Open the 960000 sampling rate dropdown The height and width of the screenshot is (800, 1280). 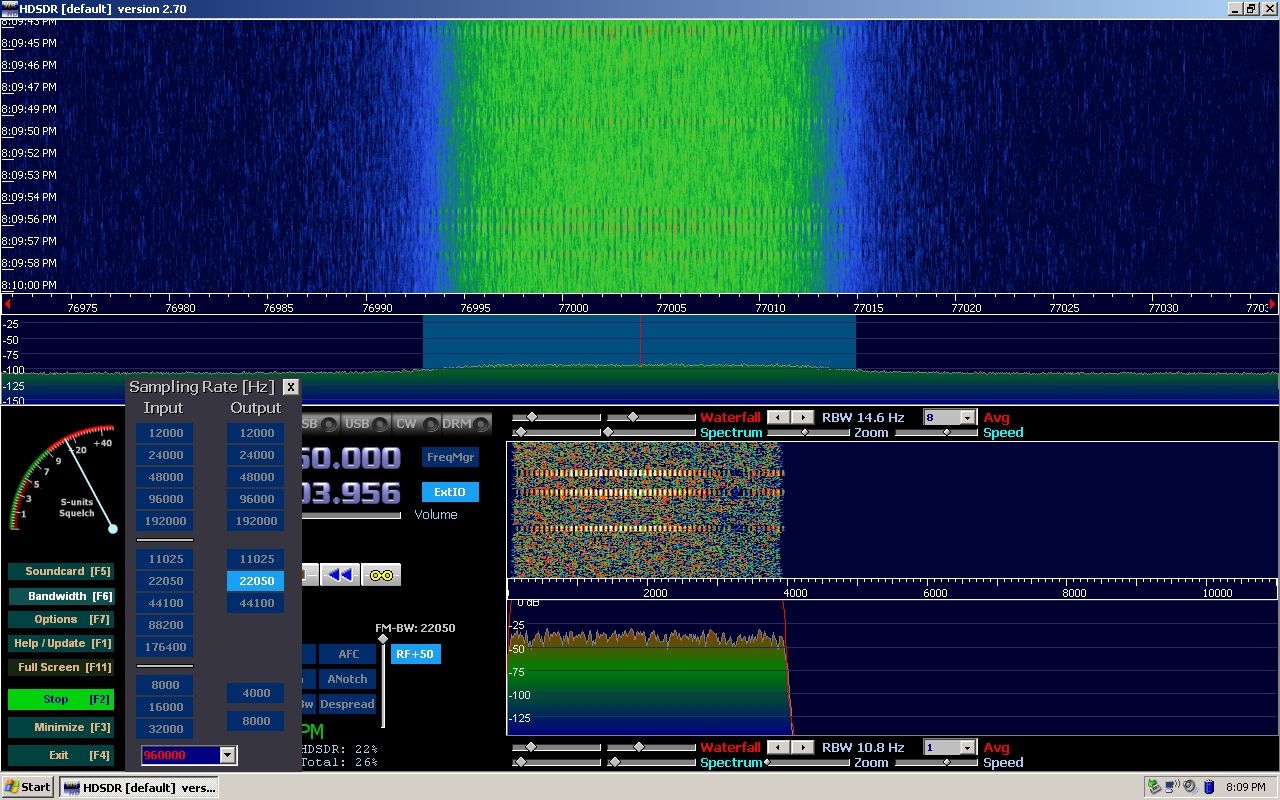tap(227, 755)
